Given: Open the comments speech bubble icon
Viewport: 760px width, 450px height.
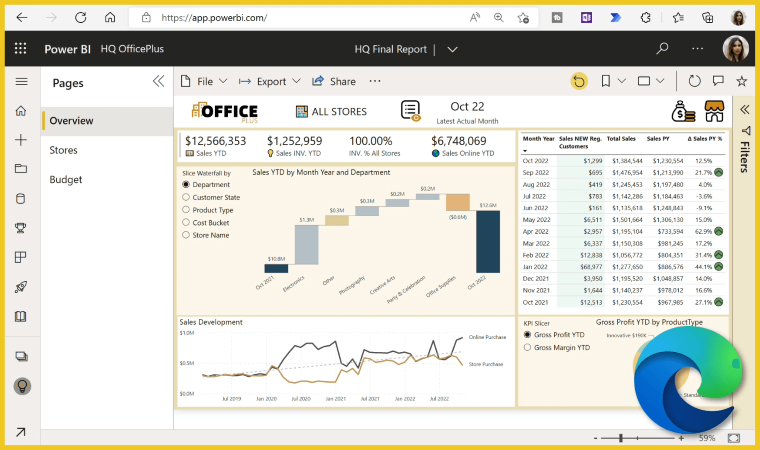Looking at the screenshot, I should [x=718, y=81].
